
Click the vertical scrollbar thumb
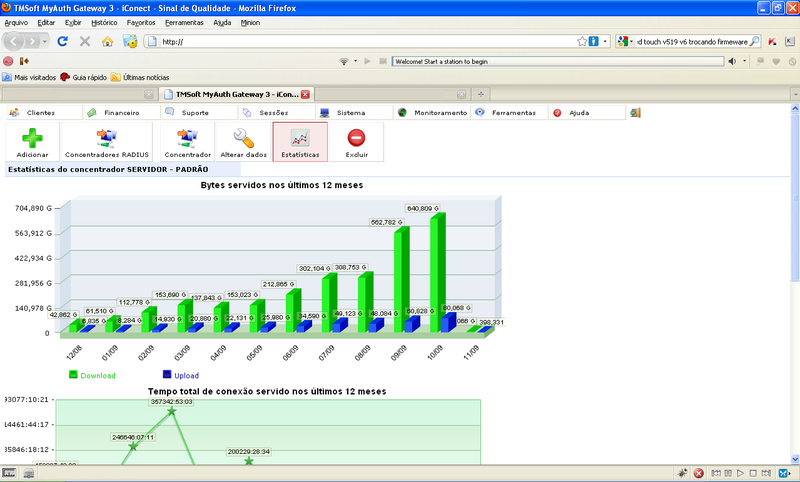tap(795, 196)
